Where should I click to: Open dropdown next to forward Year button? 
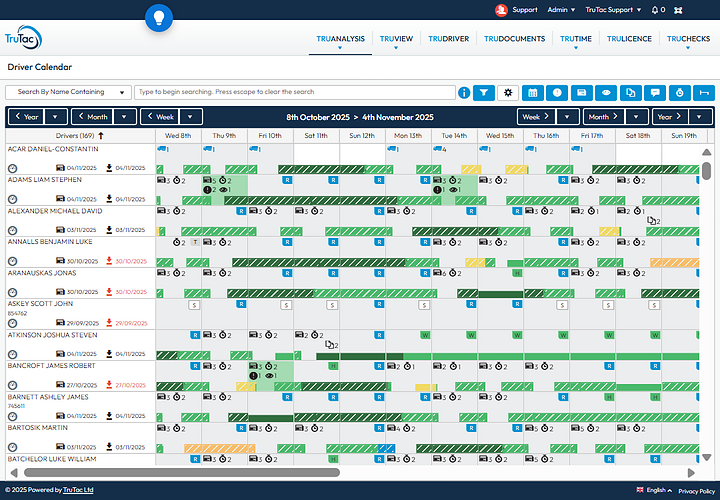[699, 117]
